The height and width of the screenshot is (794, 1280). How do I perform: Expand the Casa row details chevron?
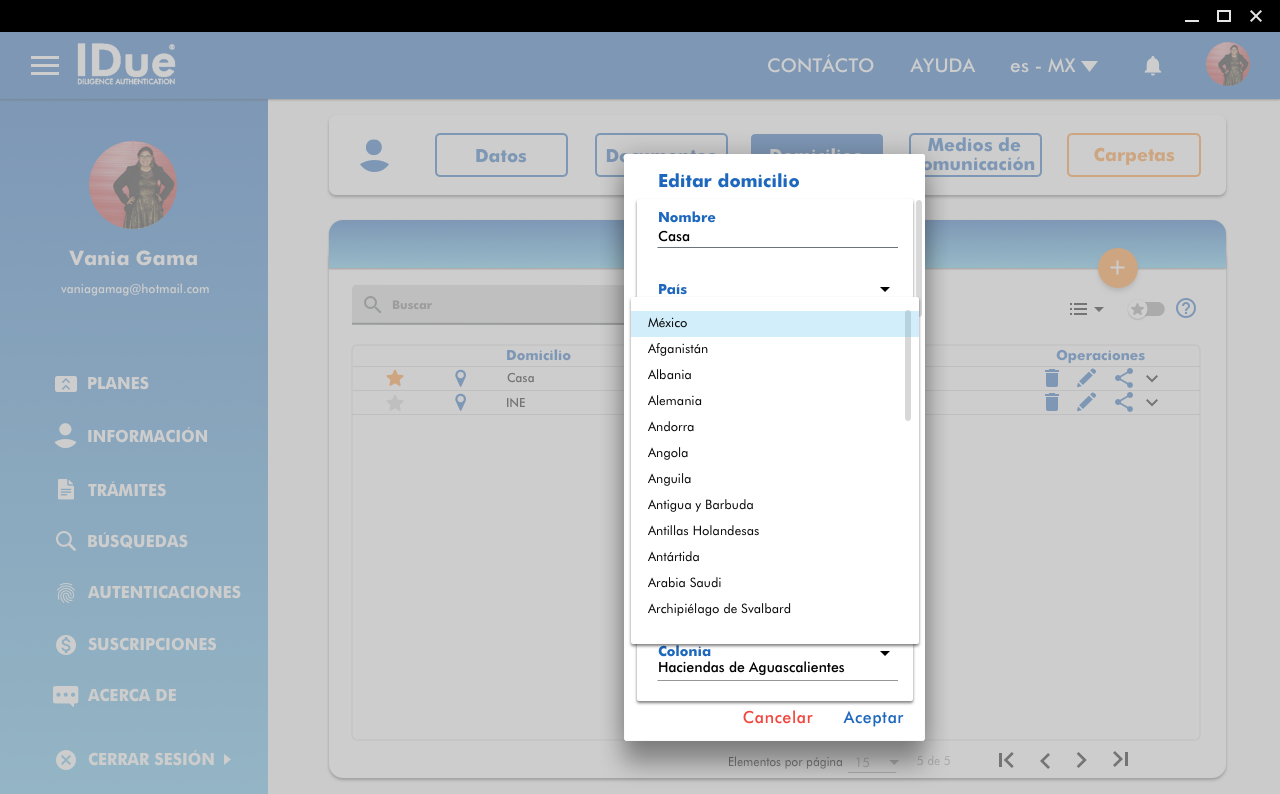[x=1152, y=379]
